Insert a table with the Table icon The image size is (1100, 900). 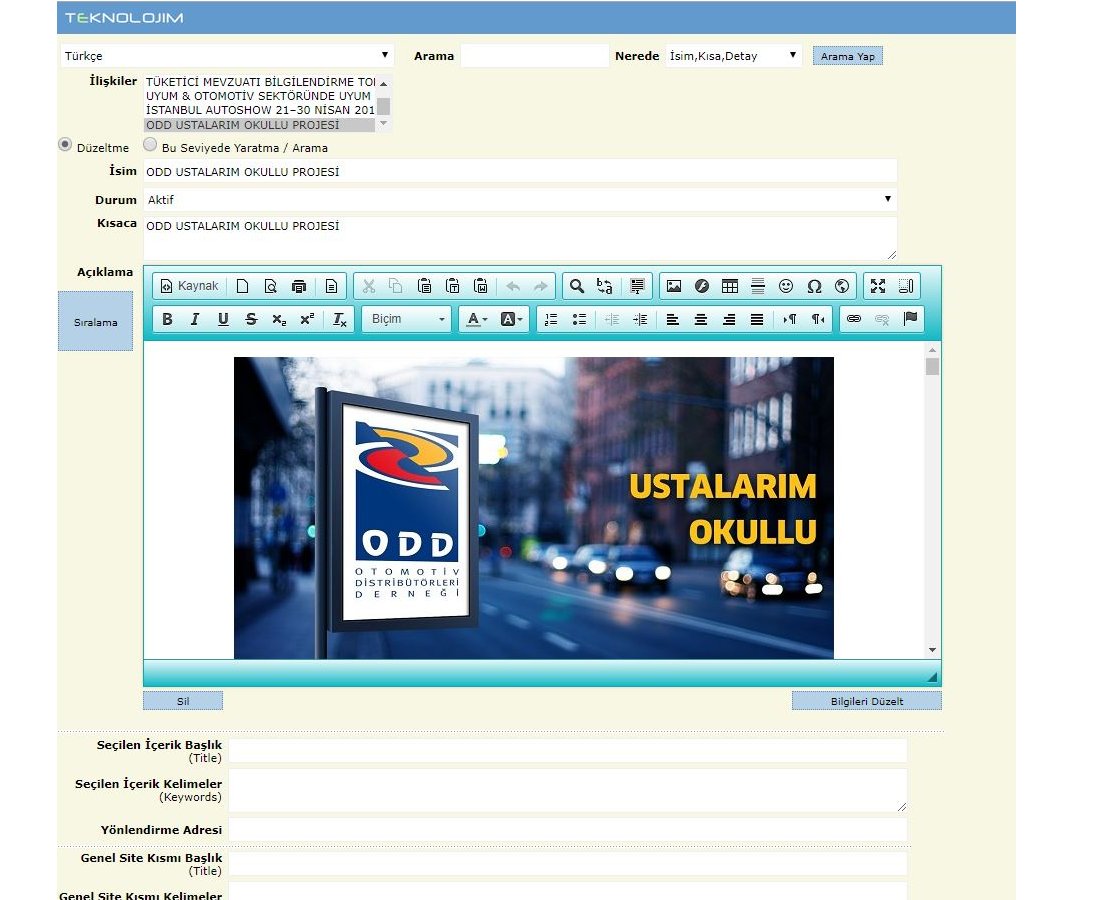tap(730, 286)
